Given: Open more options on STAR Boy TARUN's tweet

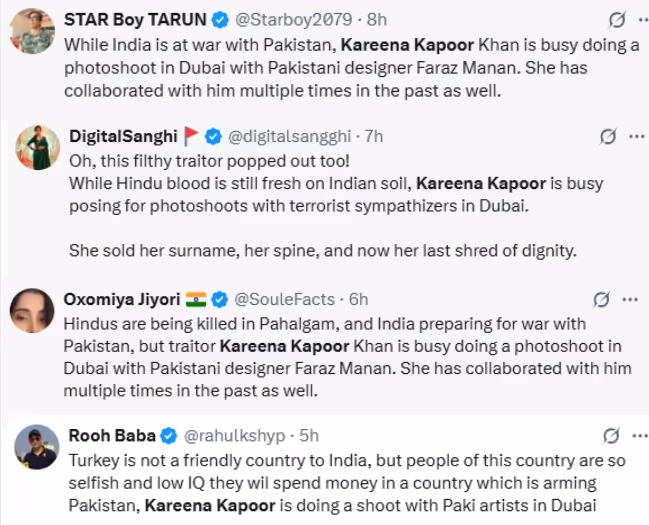Looking at the screenshot, I should pos(630,19).
